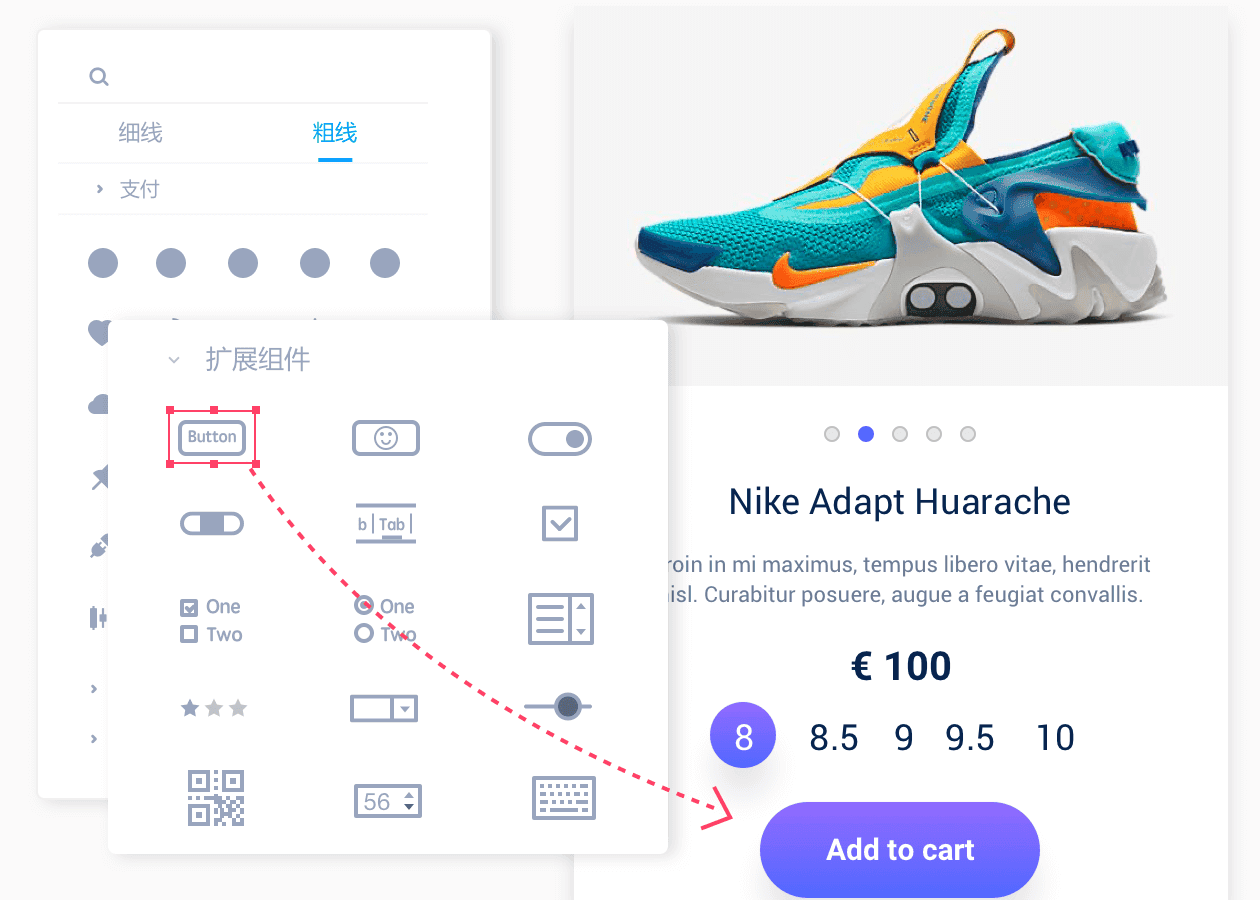Screen dimensions: 1260x900
Task: Select the One/Two radio group component
Action: [385, 620]
